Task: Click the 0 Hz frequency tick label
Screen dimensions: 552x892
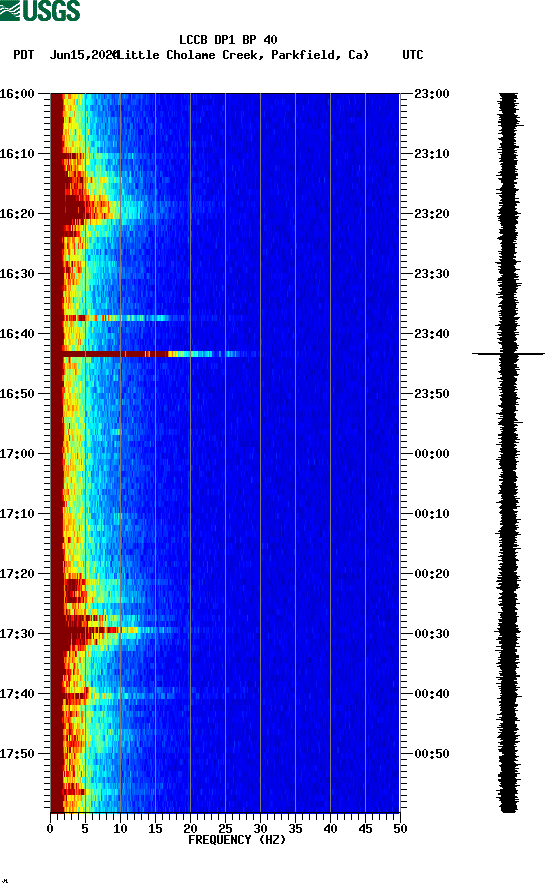Action: [x=50, y=829]
